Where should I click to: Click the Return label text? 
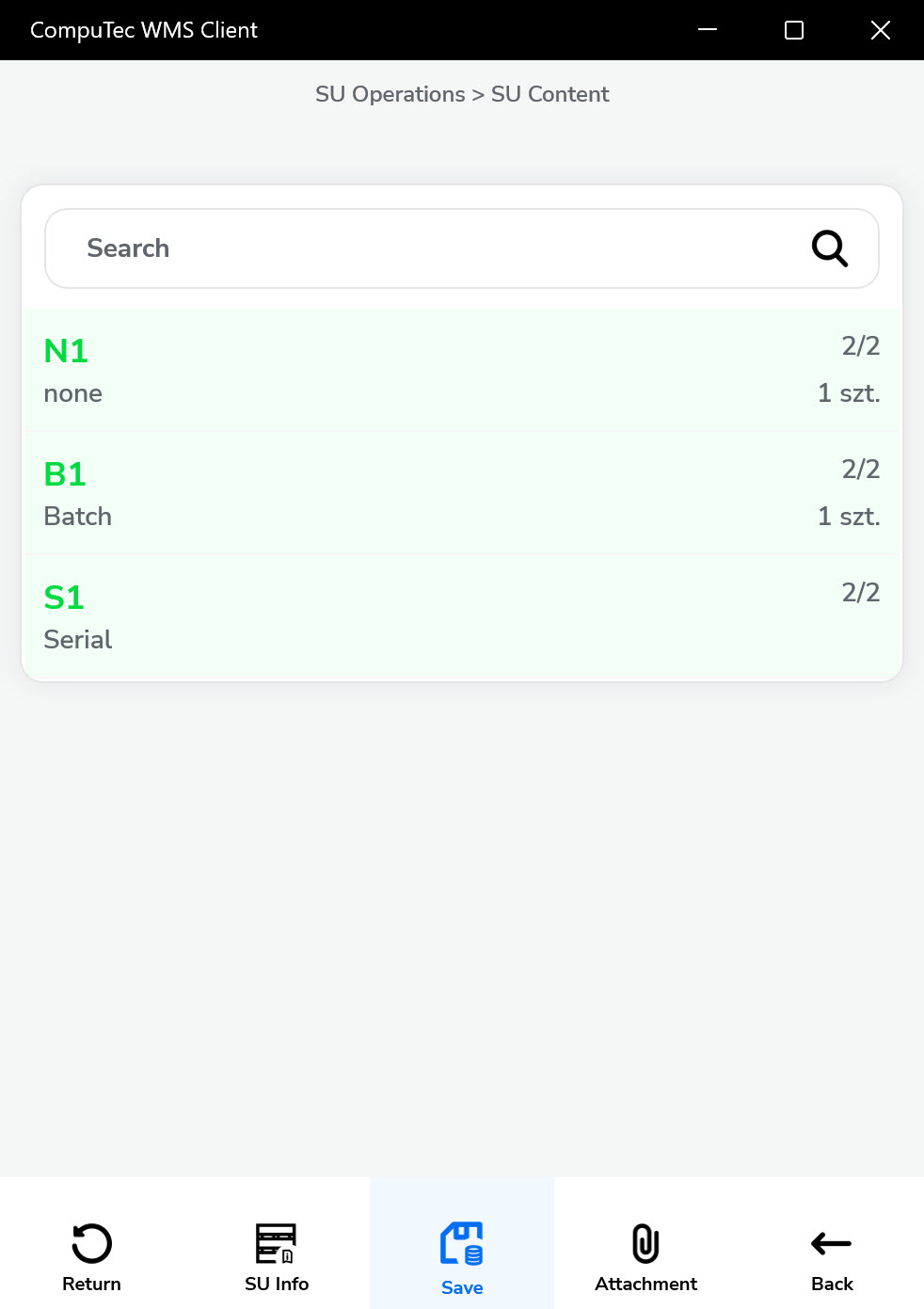pos(91,1284)
